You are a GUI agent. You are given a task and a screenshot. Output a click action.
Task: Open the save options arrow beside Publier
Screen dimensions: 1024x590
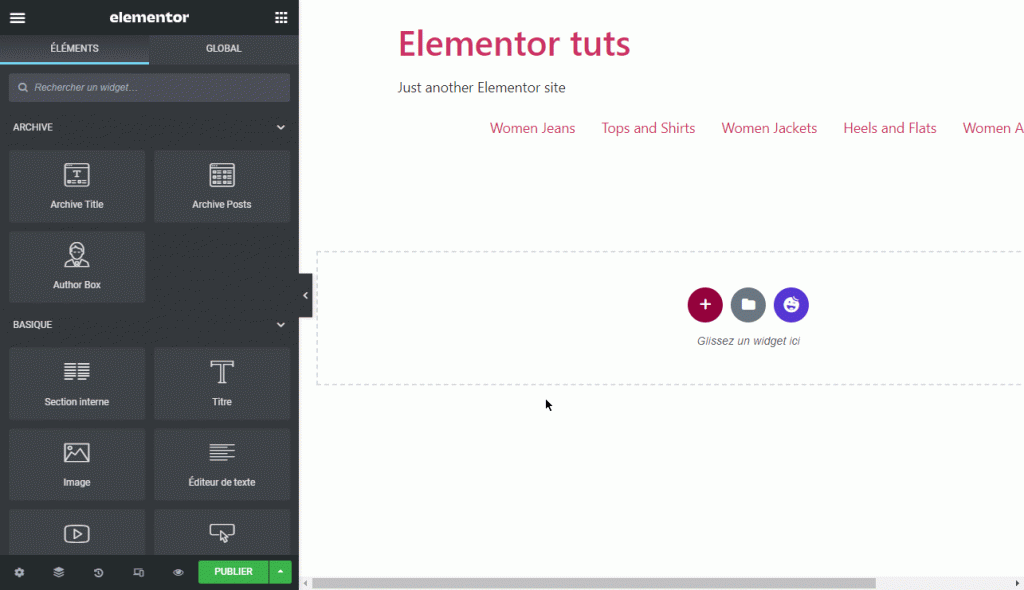(280, 572)
